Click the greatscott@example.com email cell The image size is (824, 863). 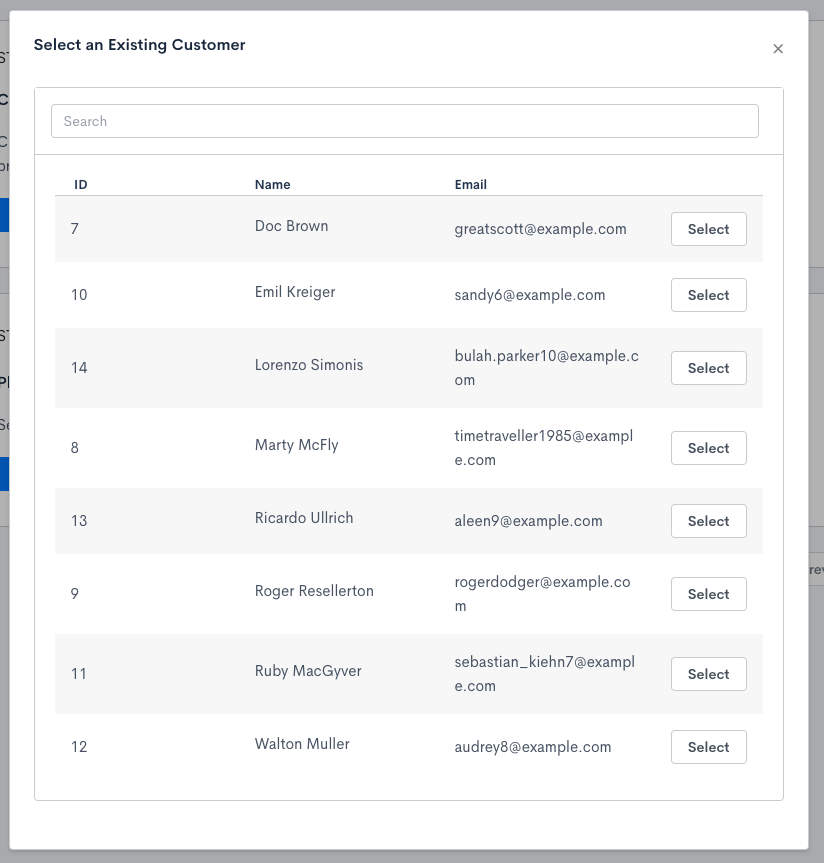click(x=540, y=229)
